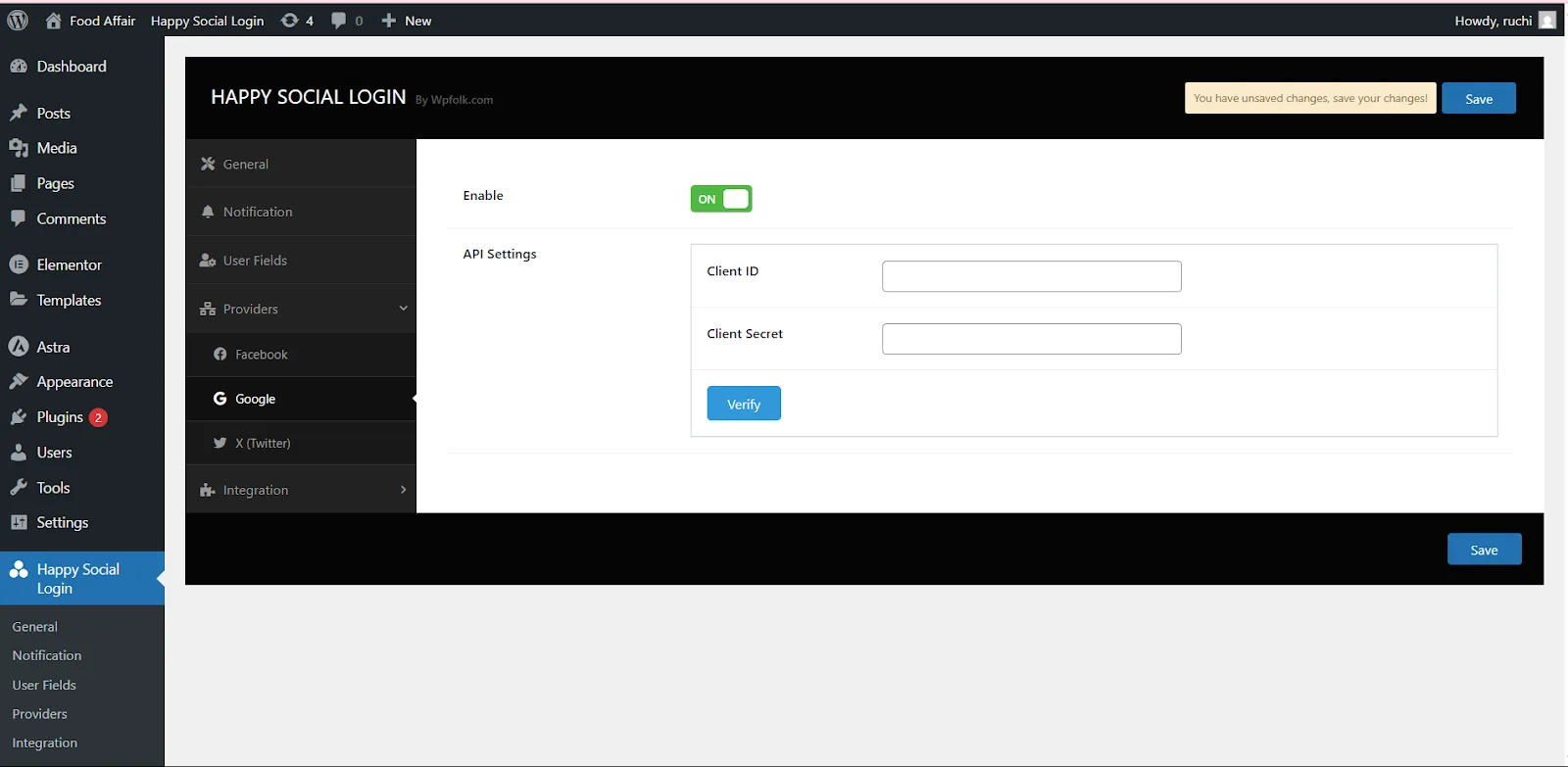Collapse the Providers section chevron
Screen dimensions: 1568x767
pos(403,309)
